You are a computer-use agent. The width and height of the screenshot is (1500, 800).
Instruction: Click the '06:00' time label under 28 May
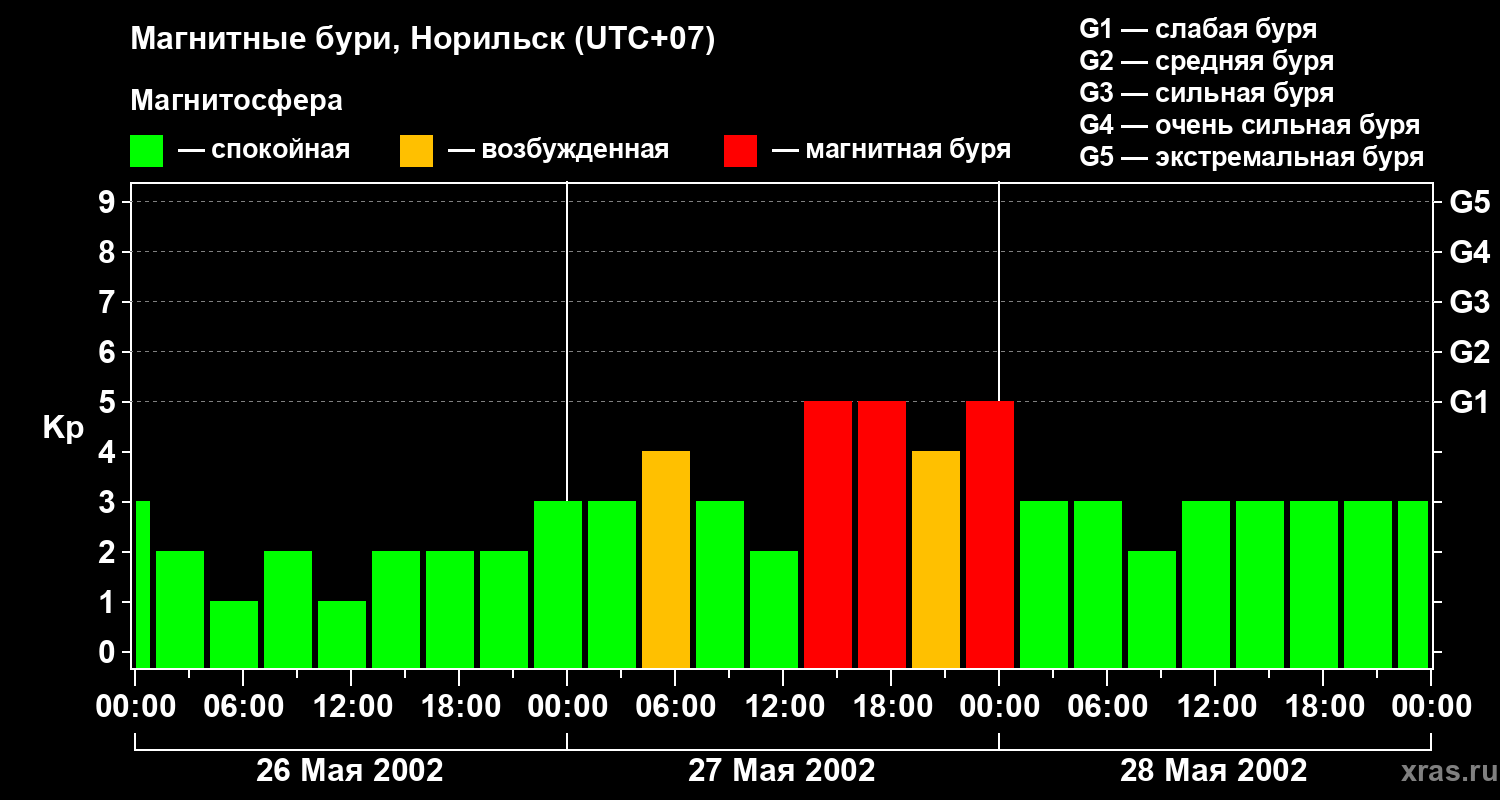coord(1106,707)
